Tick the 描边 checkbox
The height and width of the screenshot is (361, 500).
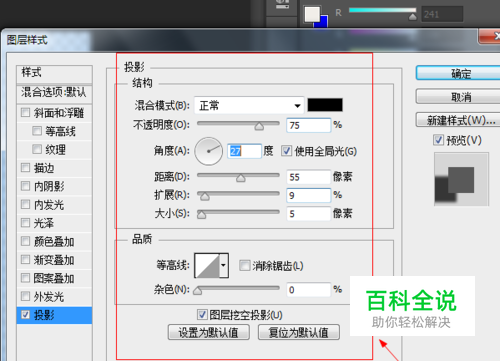pyautogui.click(x=25, y=167)
